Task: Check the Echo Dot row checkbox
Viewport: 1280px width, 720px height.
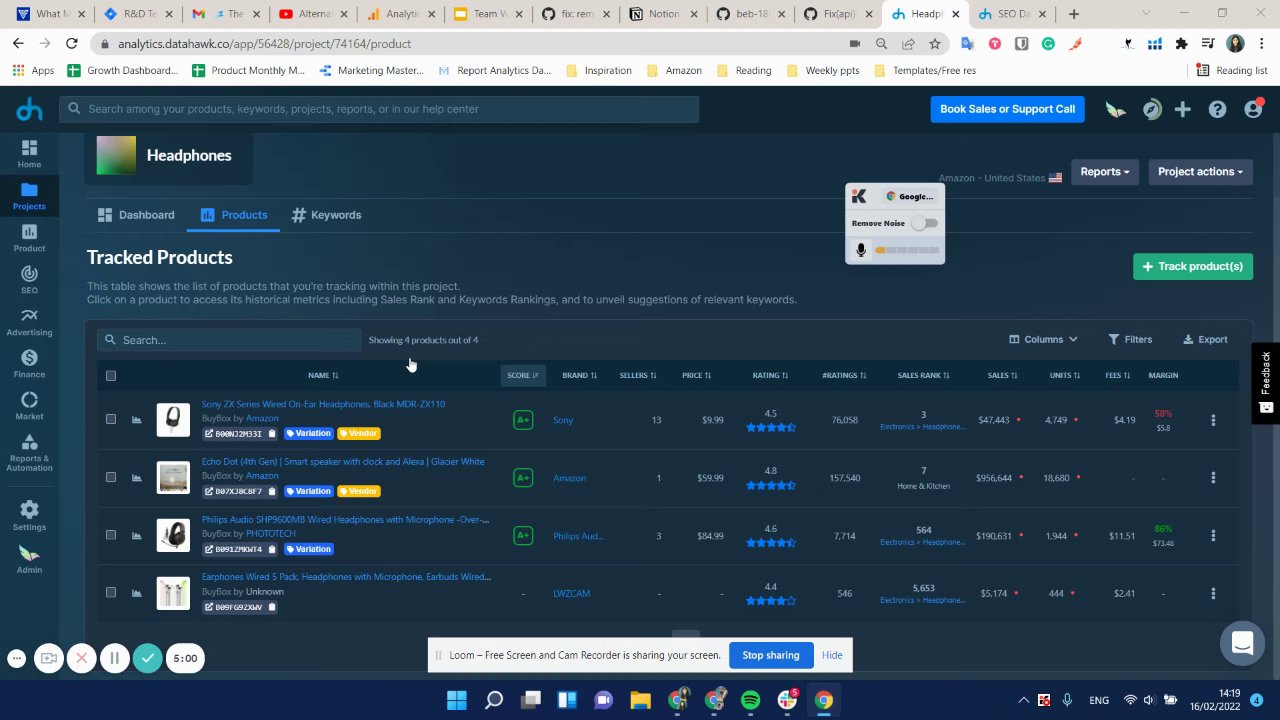Action: pyautogui.click(x=111, y=477)
